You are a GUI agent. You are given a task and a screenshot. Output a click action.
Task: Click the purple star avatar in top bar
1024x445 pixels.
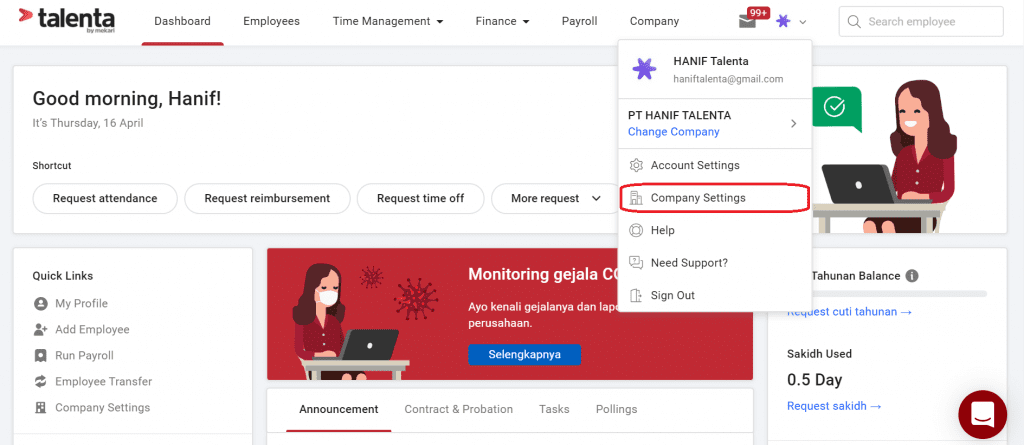pos(783,22)
